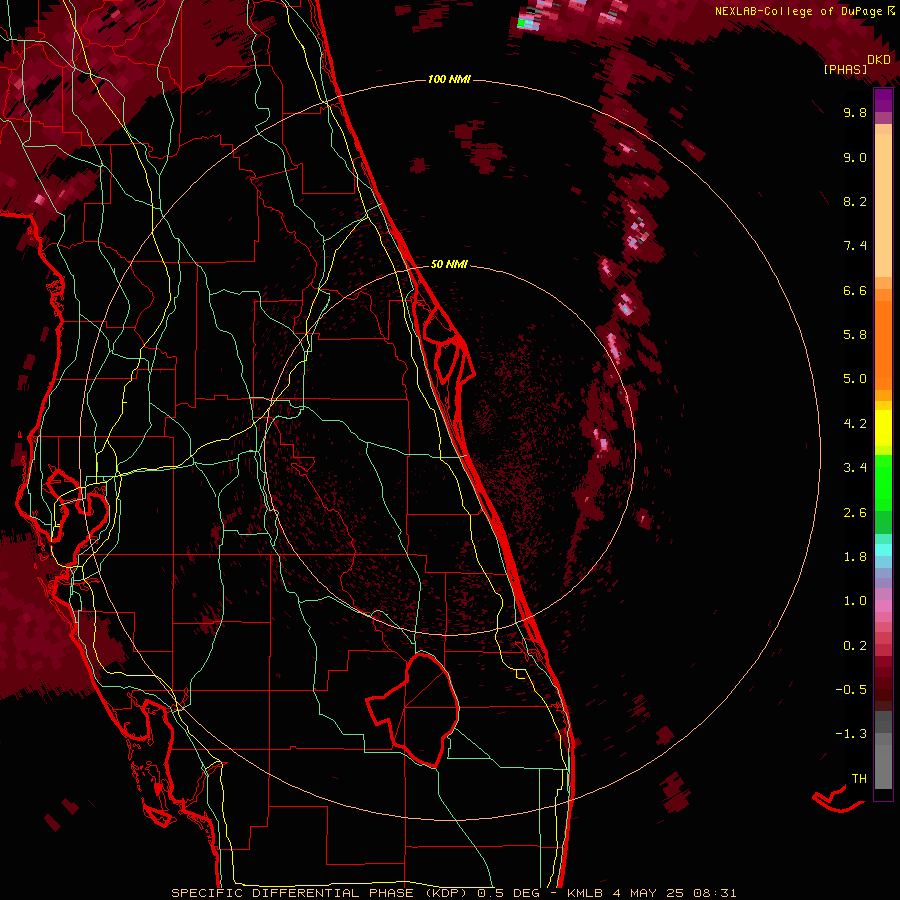Pick the light peach color bar segment
The width and height of the screenshot is (900, 900).
[883, 205]
